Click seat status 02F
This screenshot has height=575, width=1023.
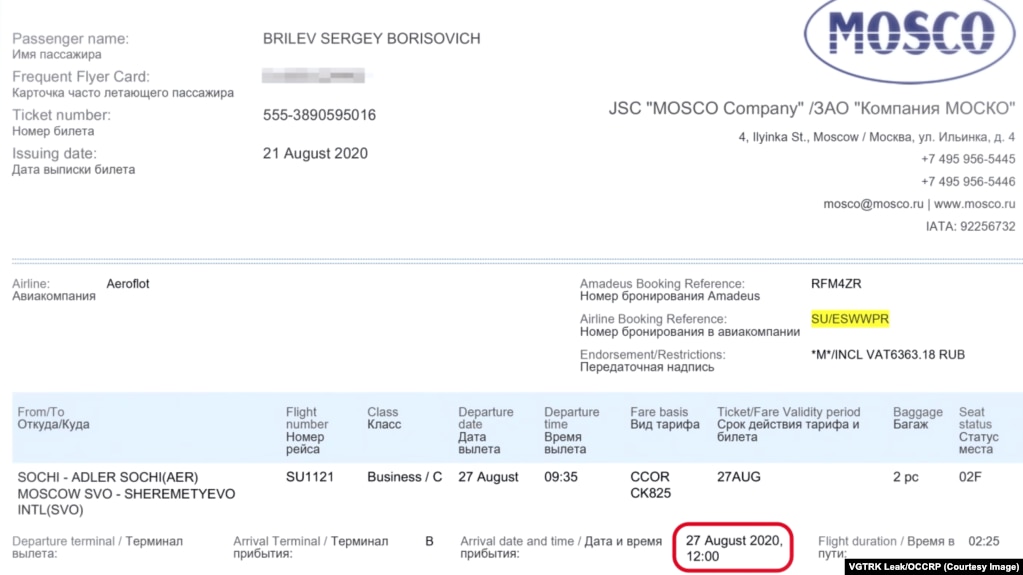point(968,477)
